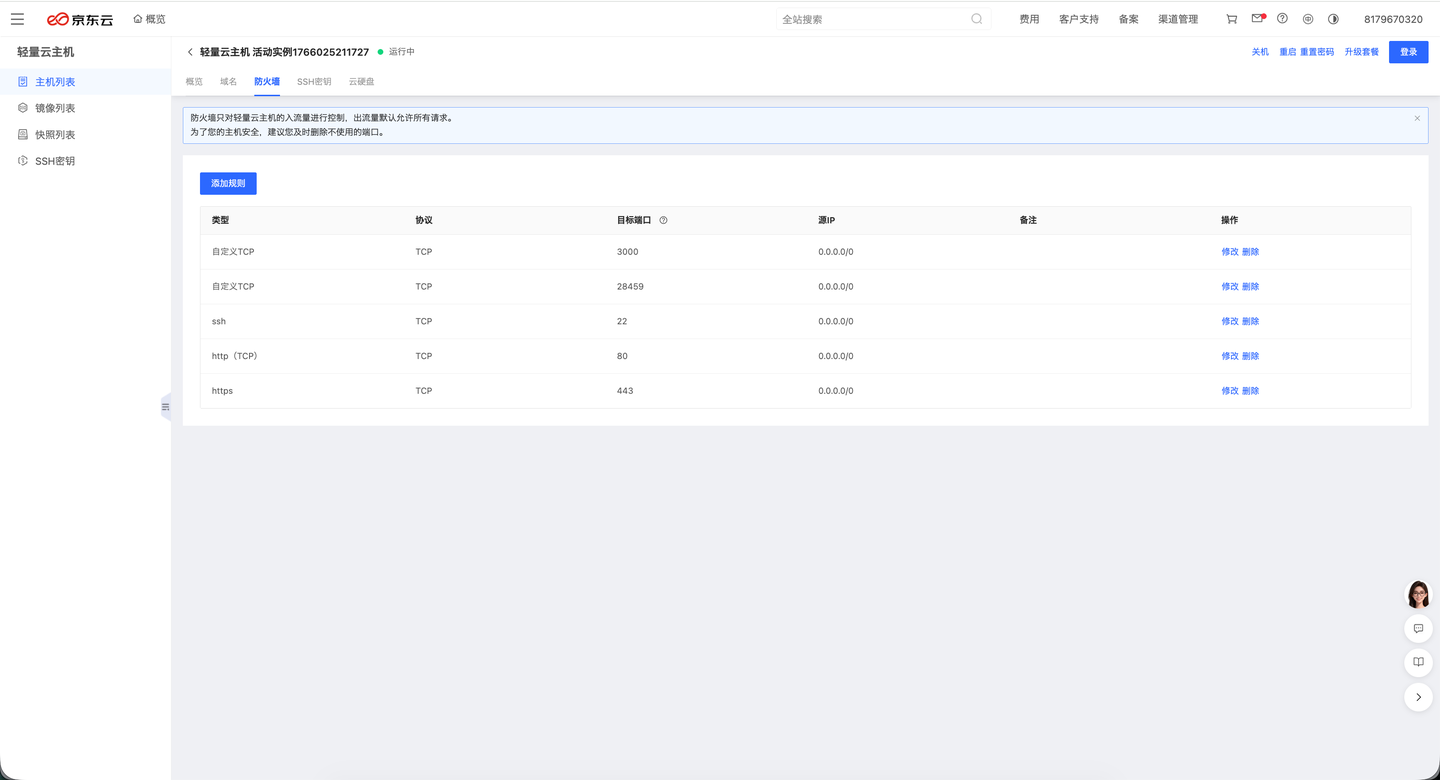Viewport: 1440px width, 780px height.
Task: Open the help question-mark icon in header
Action: [1282, 18]
